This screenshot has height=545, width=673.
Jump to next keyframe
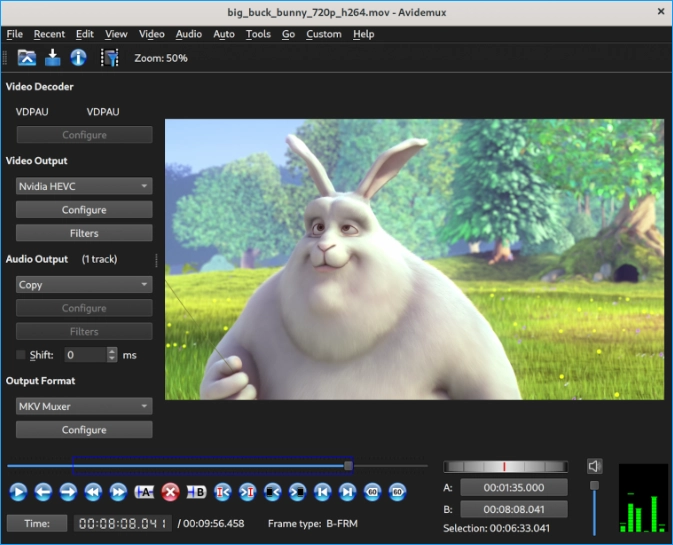coord(118,492)
